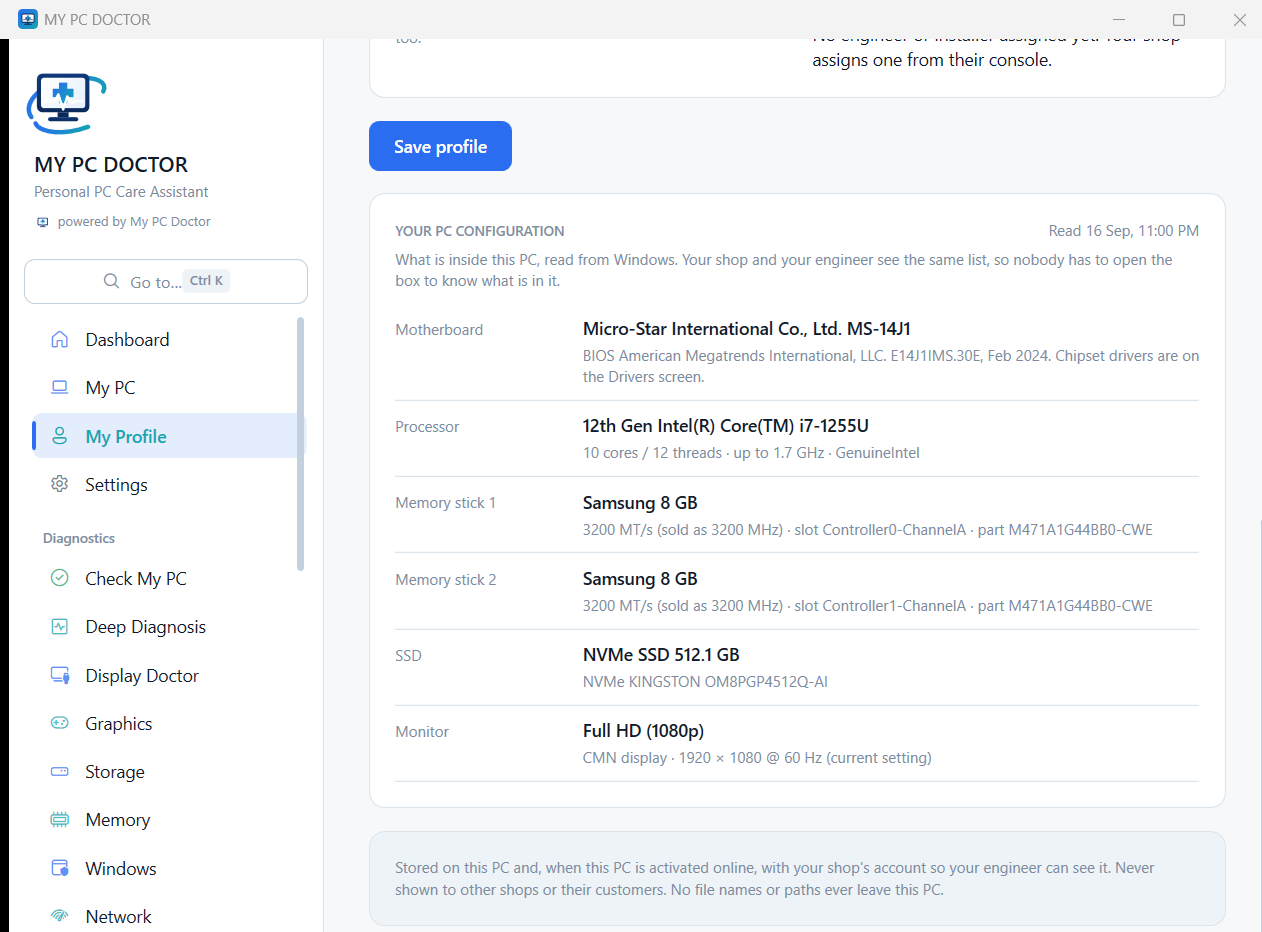Click the BIOS American Megatrends detail text
This screenshot has height=932, width=1262.
point(891,366)
